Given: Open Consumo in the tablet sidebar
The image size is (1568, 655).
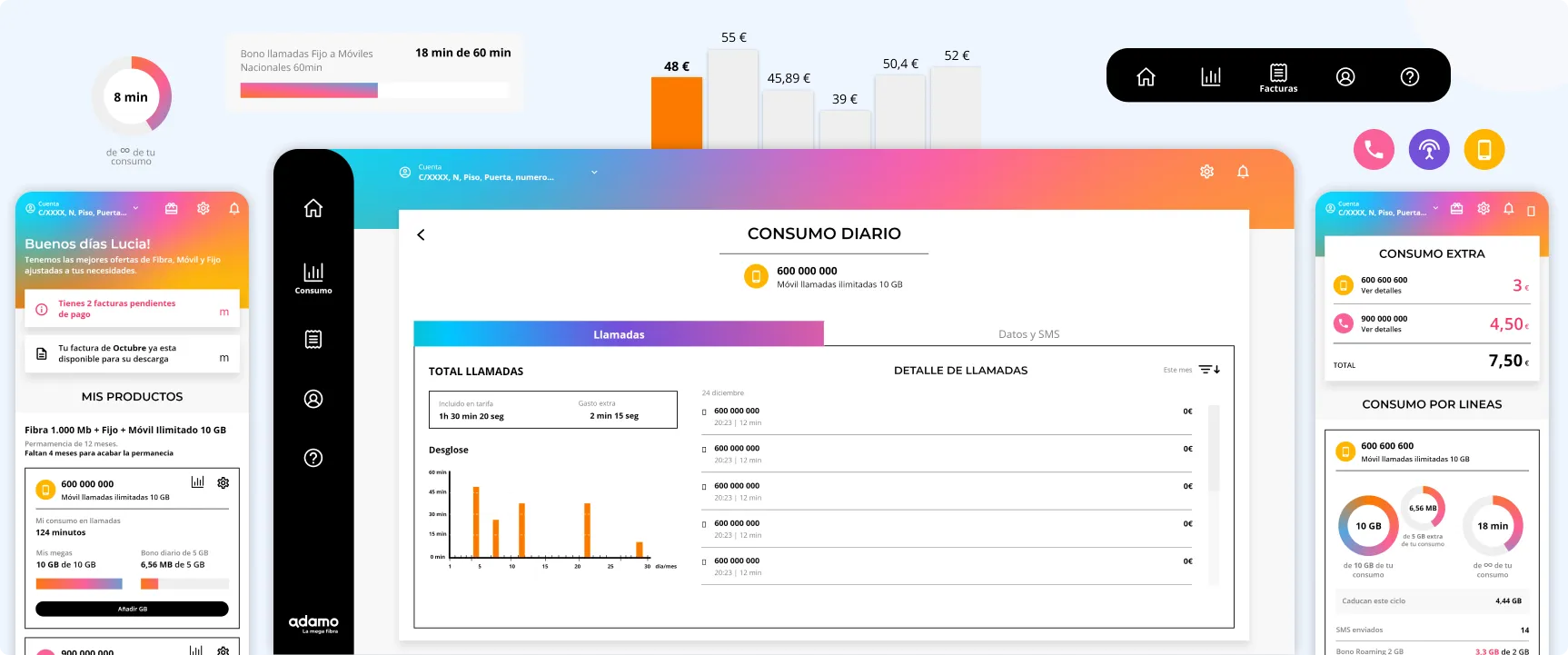Looking at the screenshot, I should [x=313, y=277].
